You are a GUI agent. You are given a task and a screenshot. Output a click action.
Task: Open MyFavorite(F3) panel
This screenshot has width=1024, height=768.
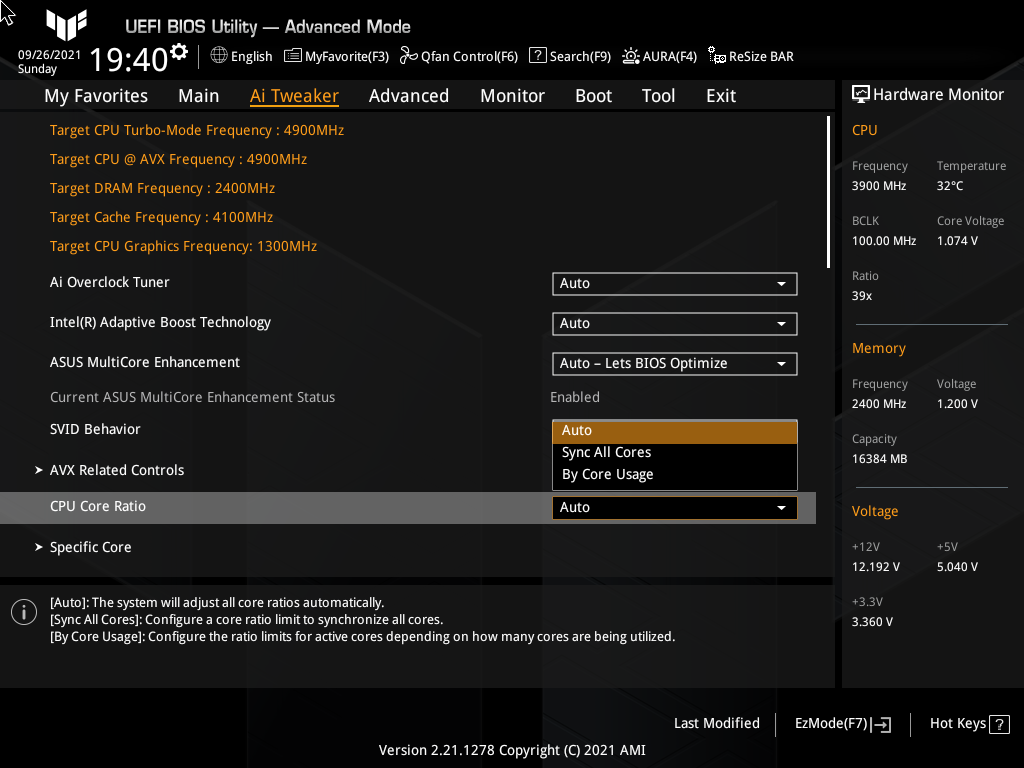(x=336, y=56)
